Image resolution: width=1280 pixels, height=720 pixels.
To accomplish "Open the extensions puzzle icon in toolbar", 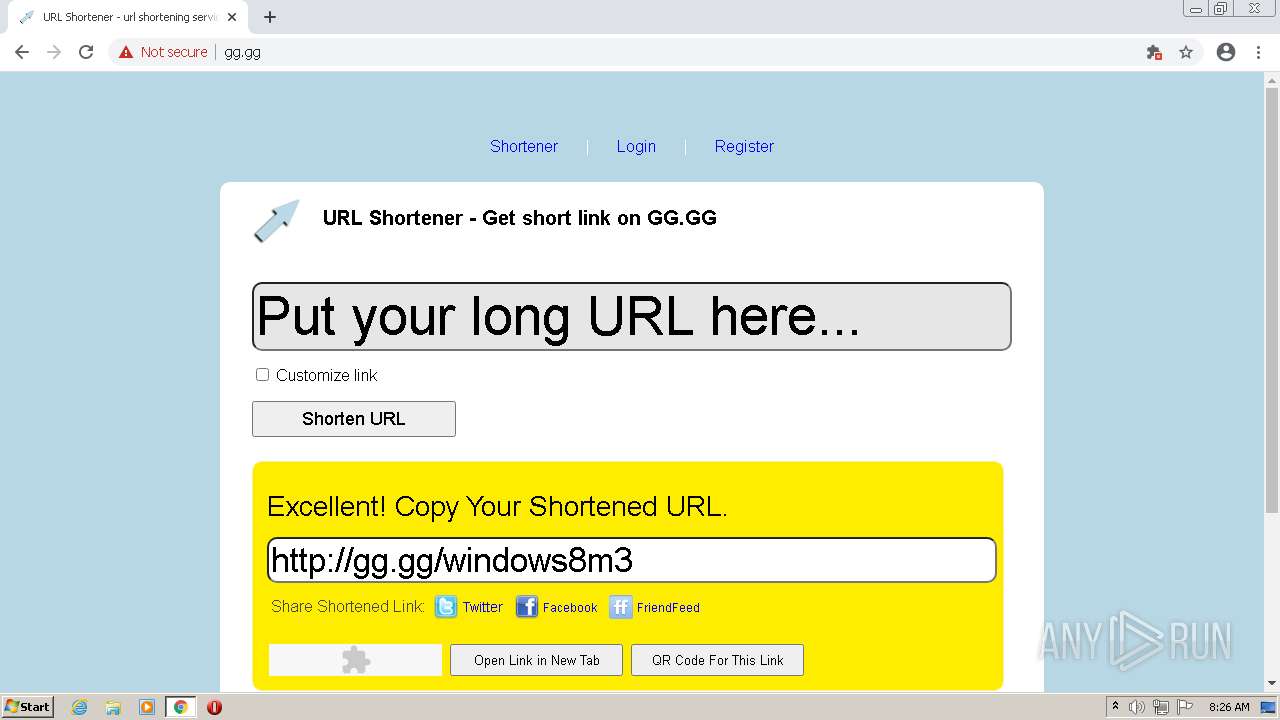I will click(1154, 52).
